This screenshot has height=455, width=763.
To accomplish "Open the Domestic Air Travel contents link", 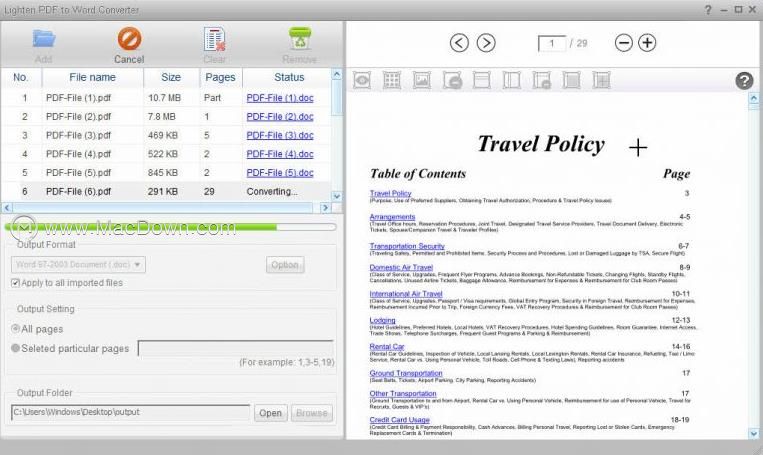I will [401, 267].
